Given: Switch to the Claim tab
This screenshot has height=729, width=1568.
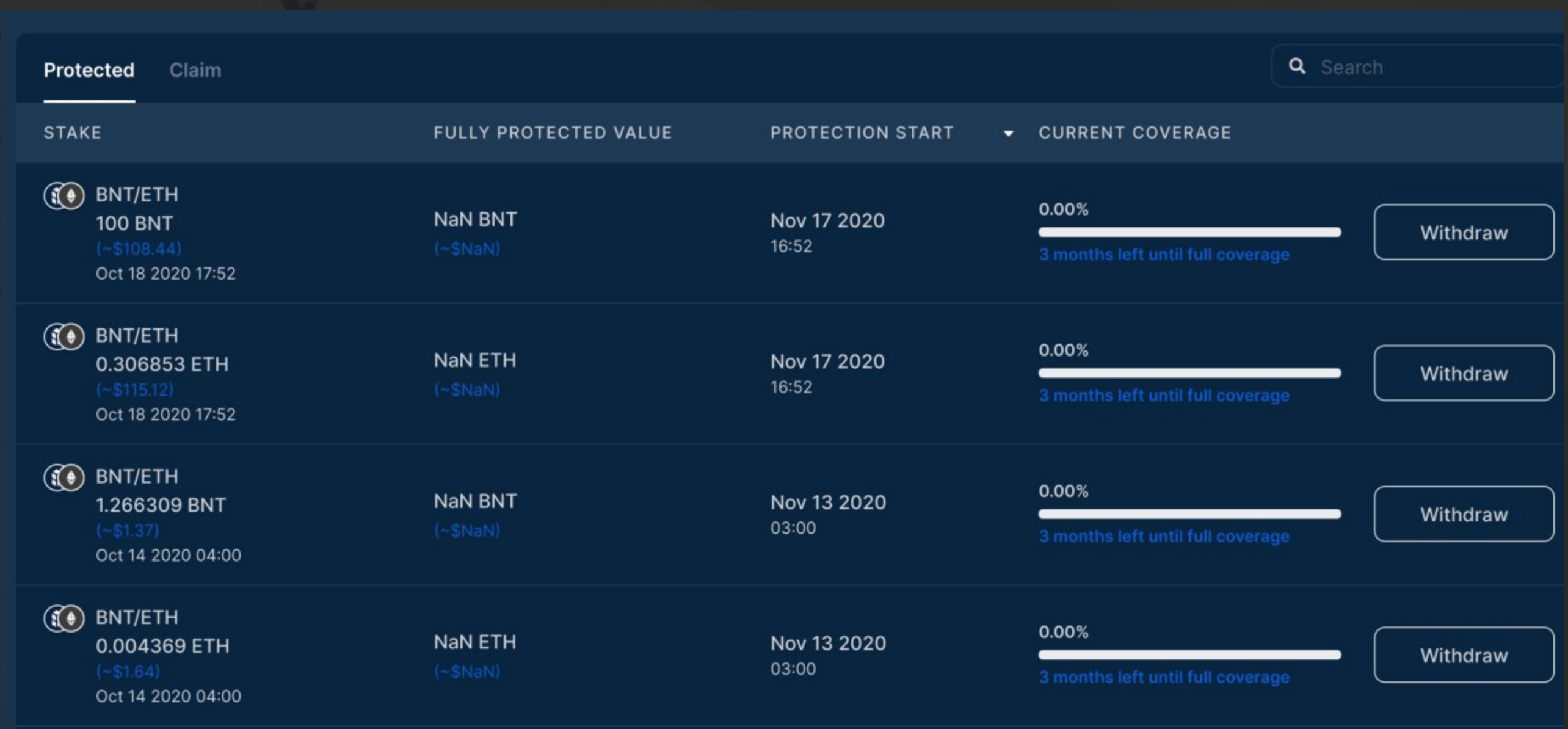Looking at the screenshot, I should (x=195, y=70).
